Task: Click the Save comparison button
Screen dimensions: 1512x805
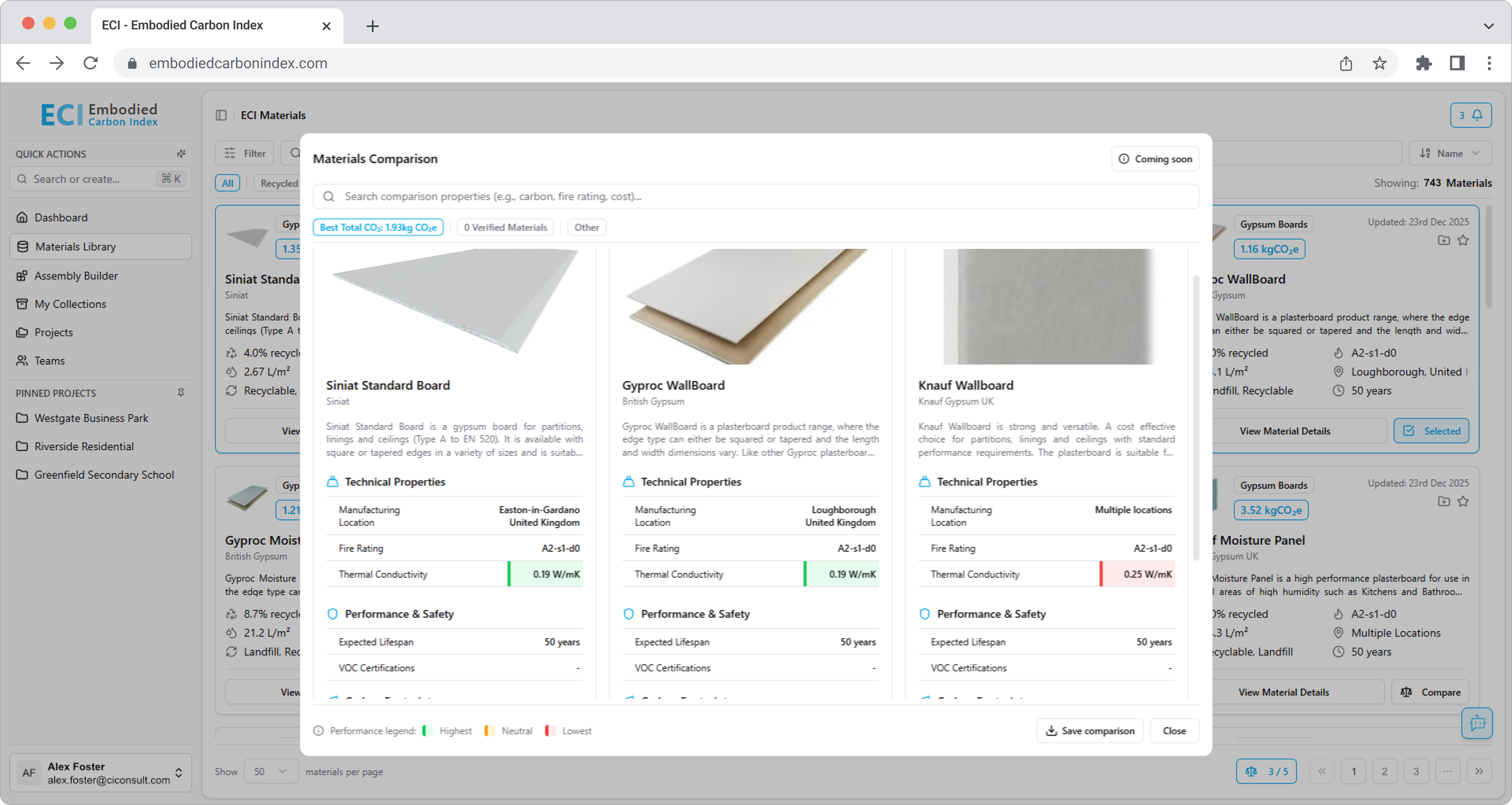Action: coord(1090,730)
